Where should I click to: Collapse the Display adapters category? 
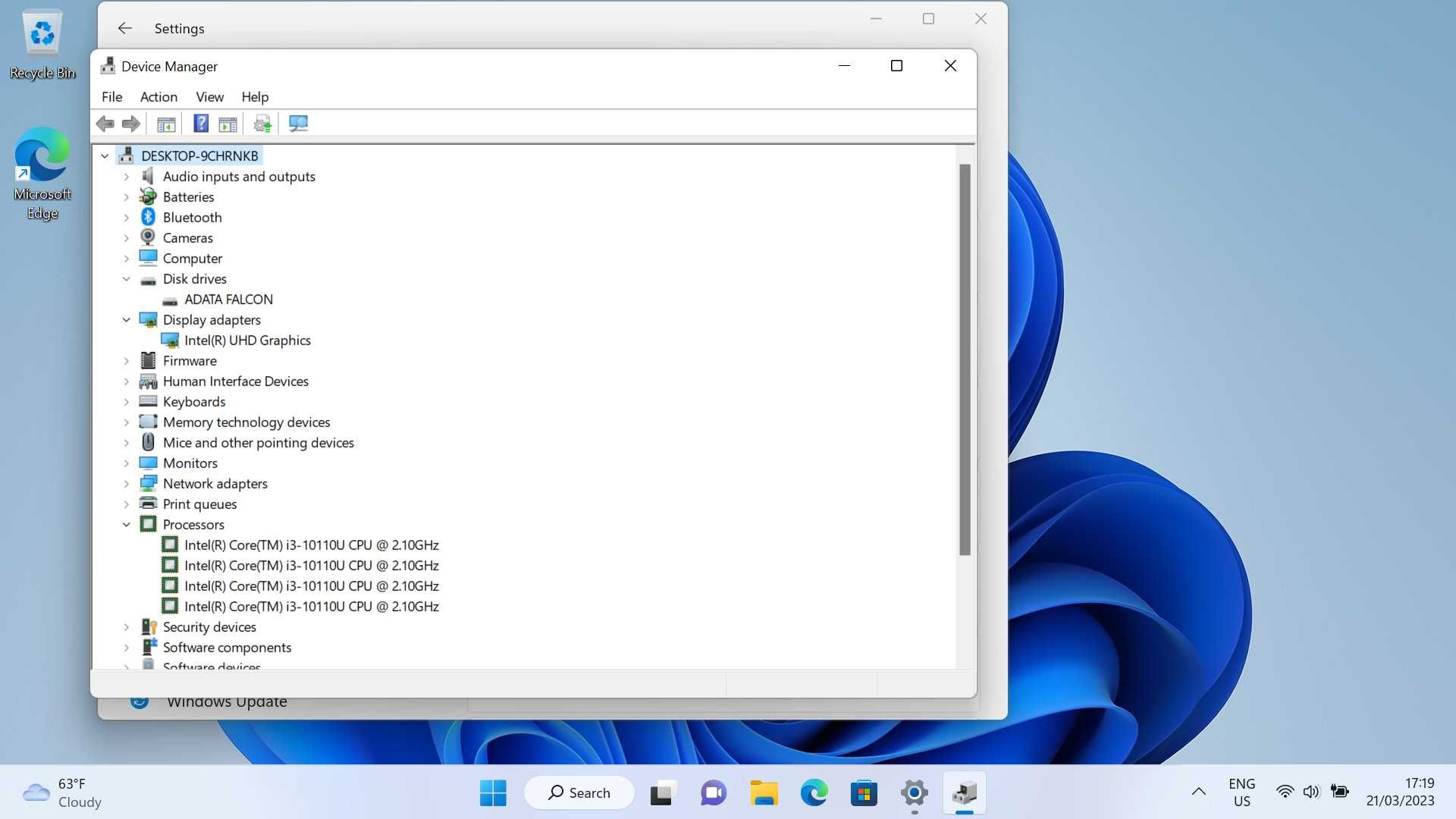(126, 319)
